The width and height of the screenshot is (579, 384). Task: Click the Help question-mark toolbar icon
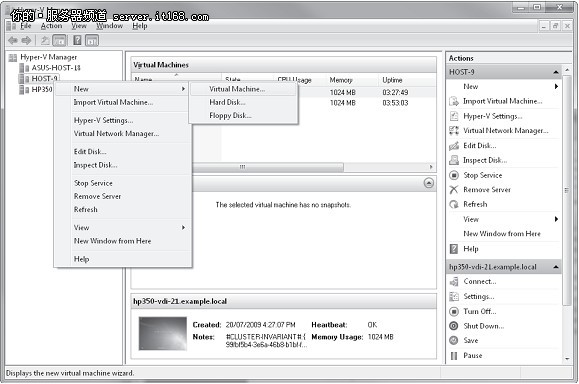click(77, 40)
